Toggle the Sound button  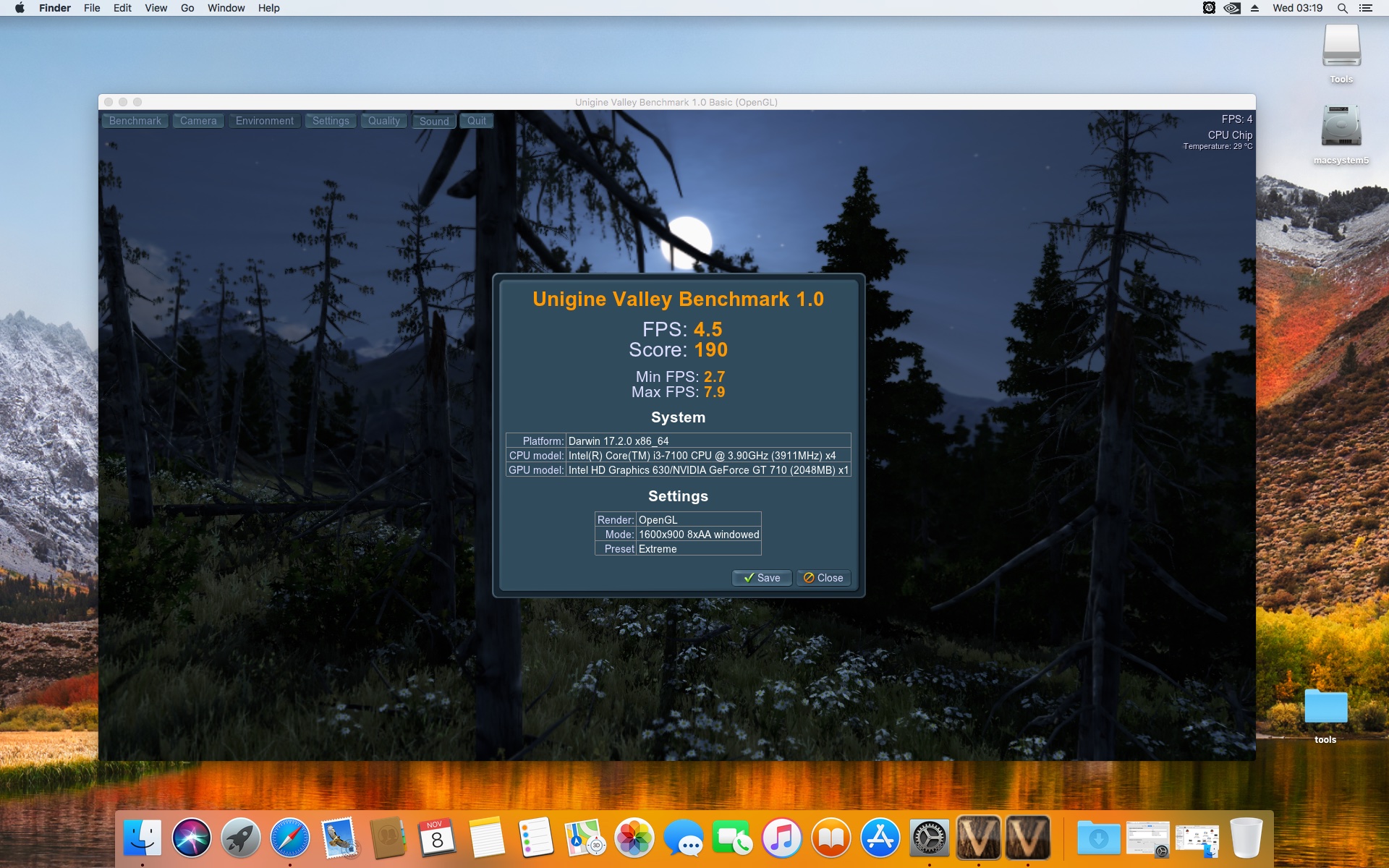point(434,121)
